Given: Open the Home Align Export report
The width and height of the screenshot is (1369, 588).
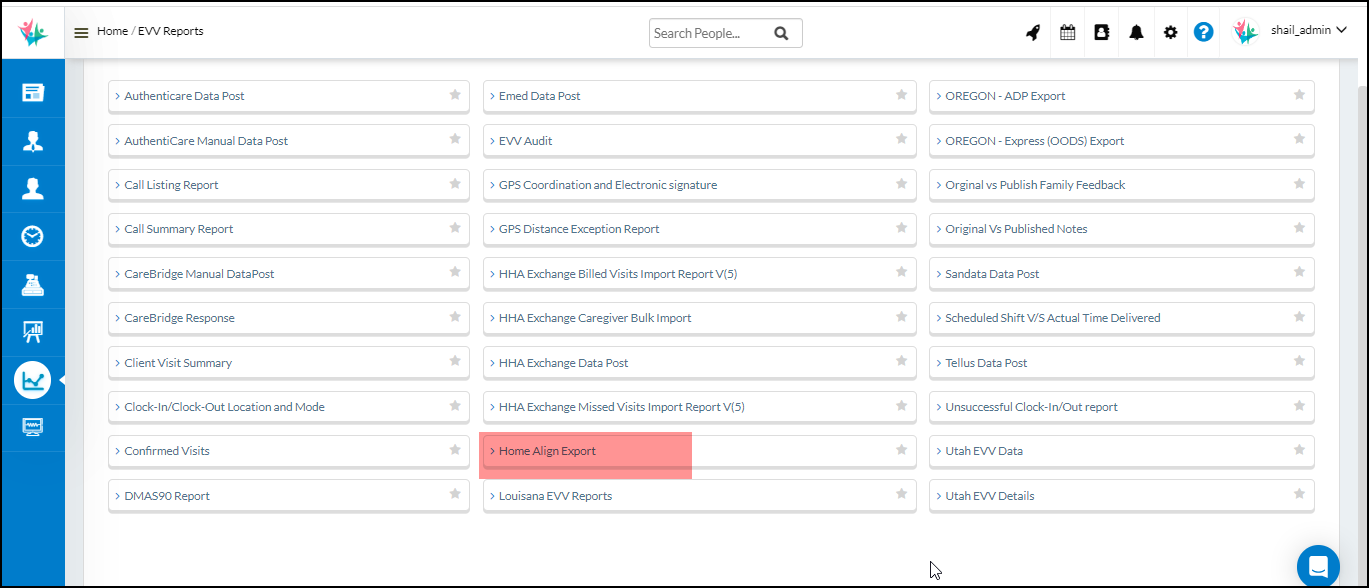Looking at the screenshot, I should tap(547, 451).
